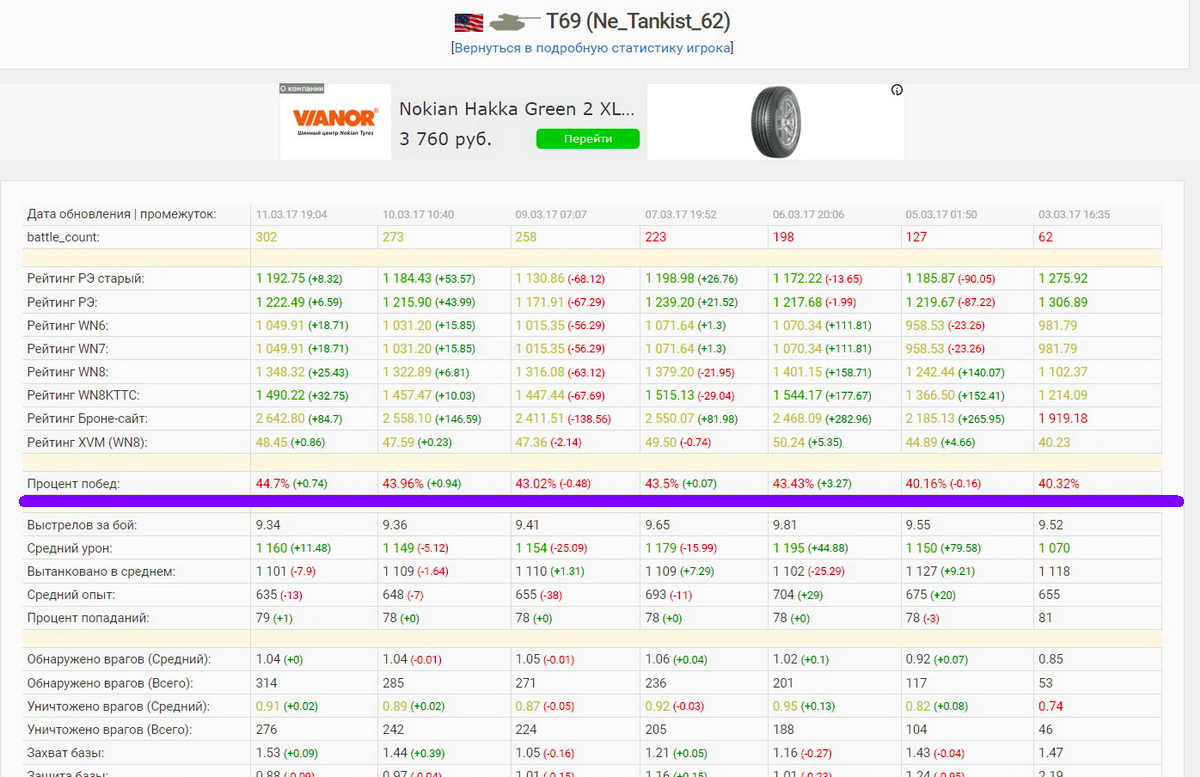Click the Средний урон row label
1200x777 pixels.
click(x=69, y=548)
